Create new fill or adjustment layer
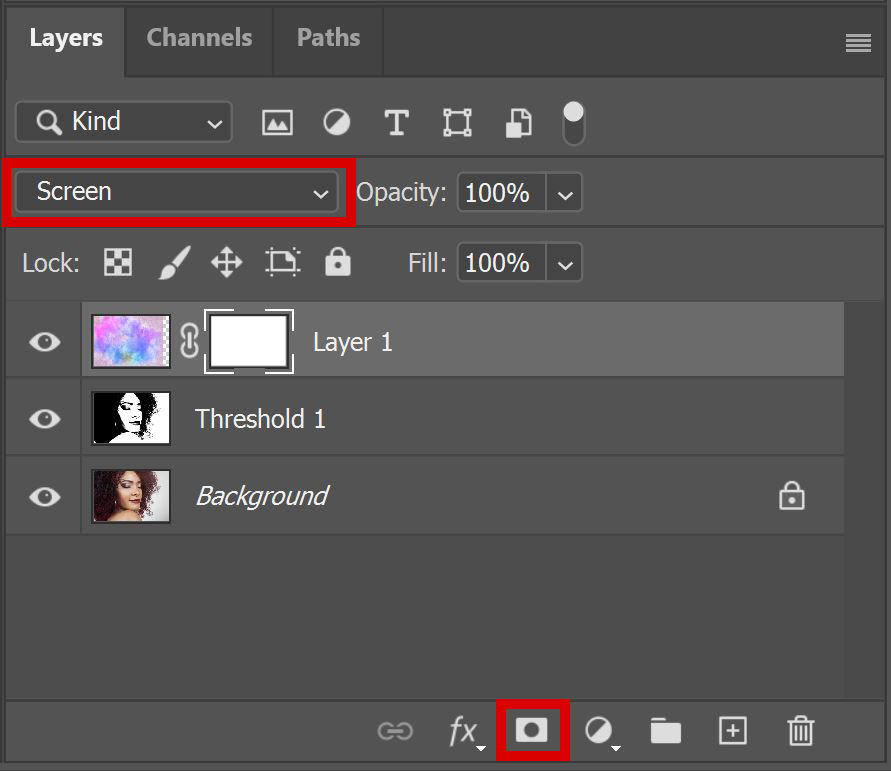891x771 pixels. 601,732
